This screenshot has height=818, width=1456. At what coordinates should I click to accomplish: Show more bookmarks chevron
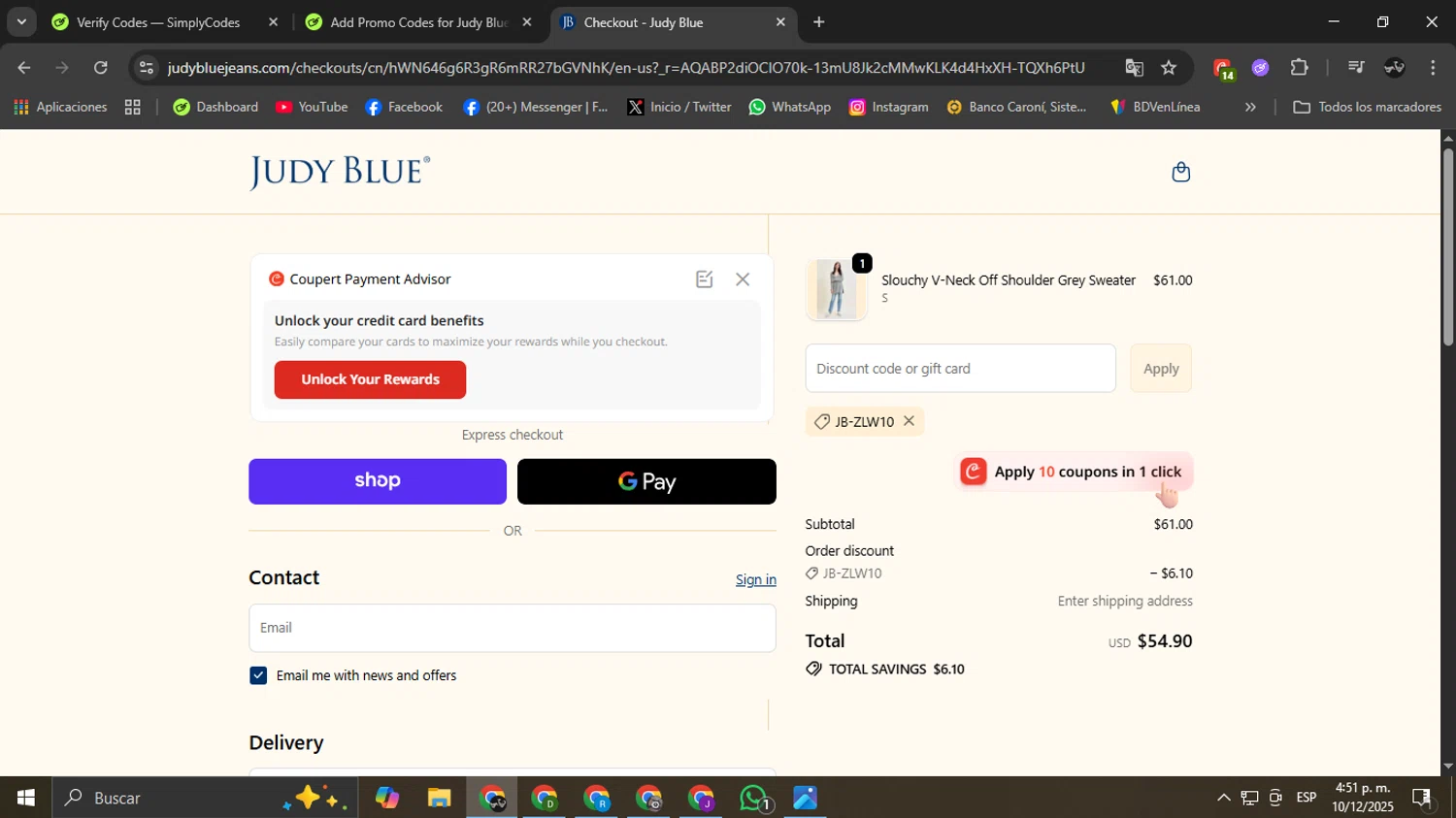pyautogui.click(x=1250, y=107)
